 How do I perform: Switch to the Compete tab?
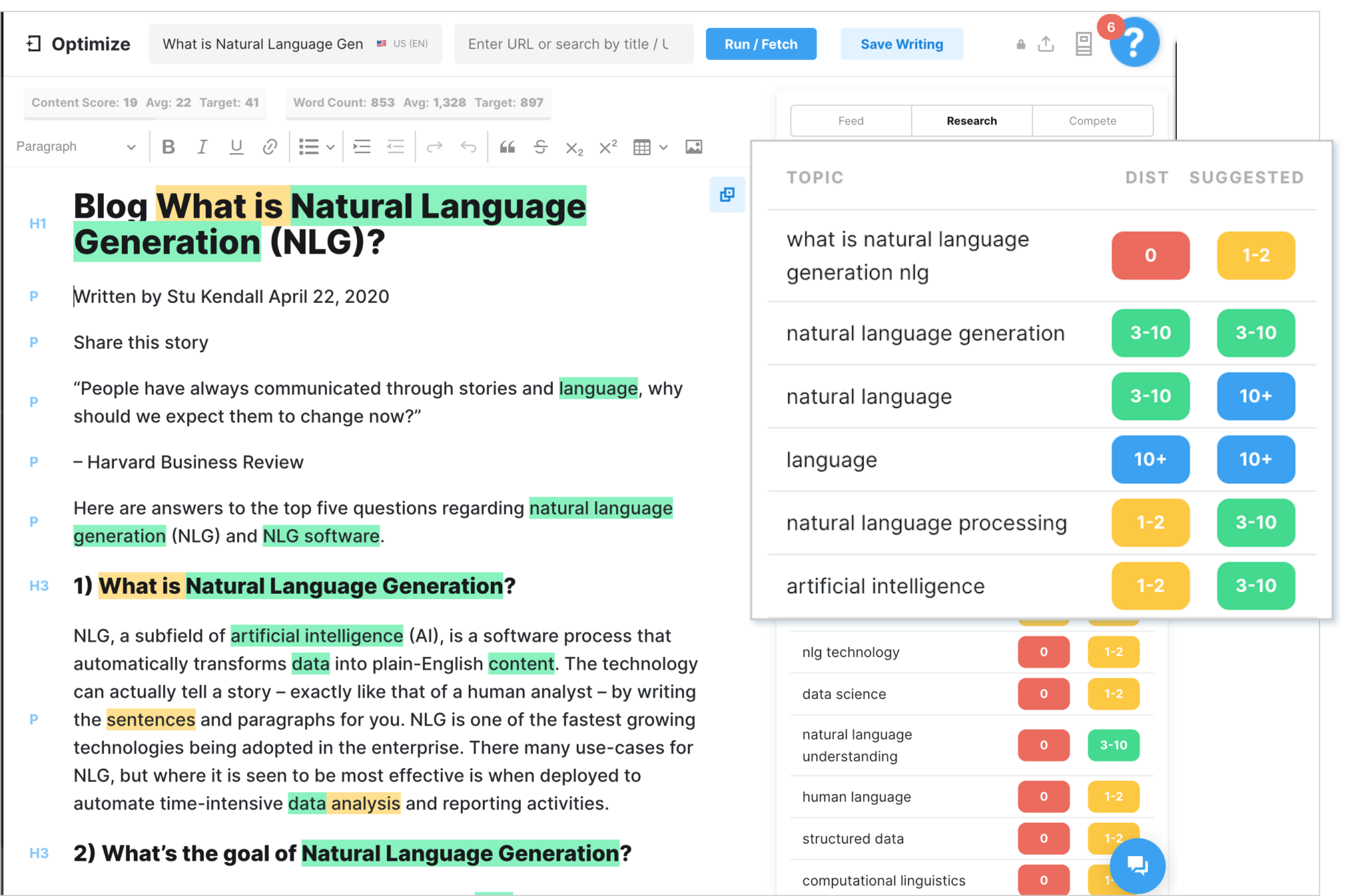click(1093, 120)
